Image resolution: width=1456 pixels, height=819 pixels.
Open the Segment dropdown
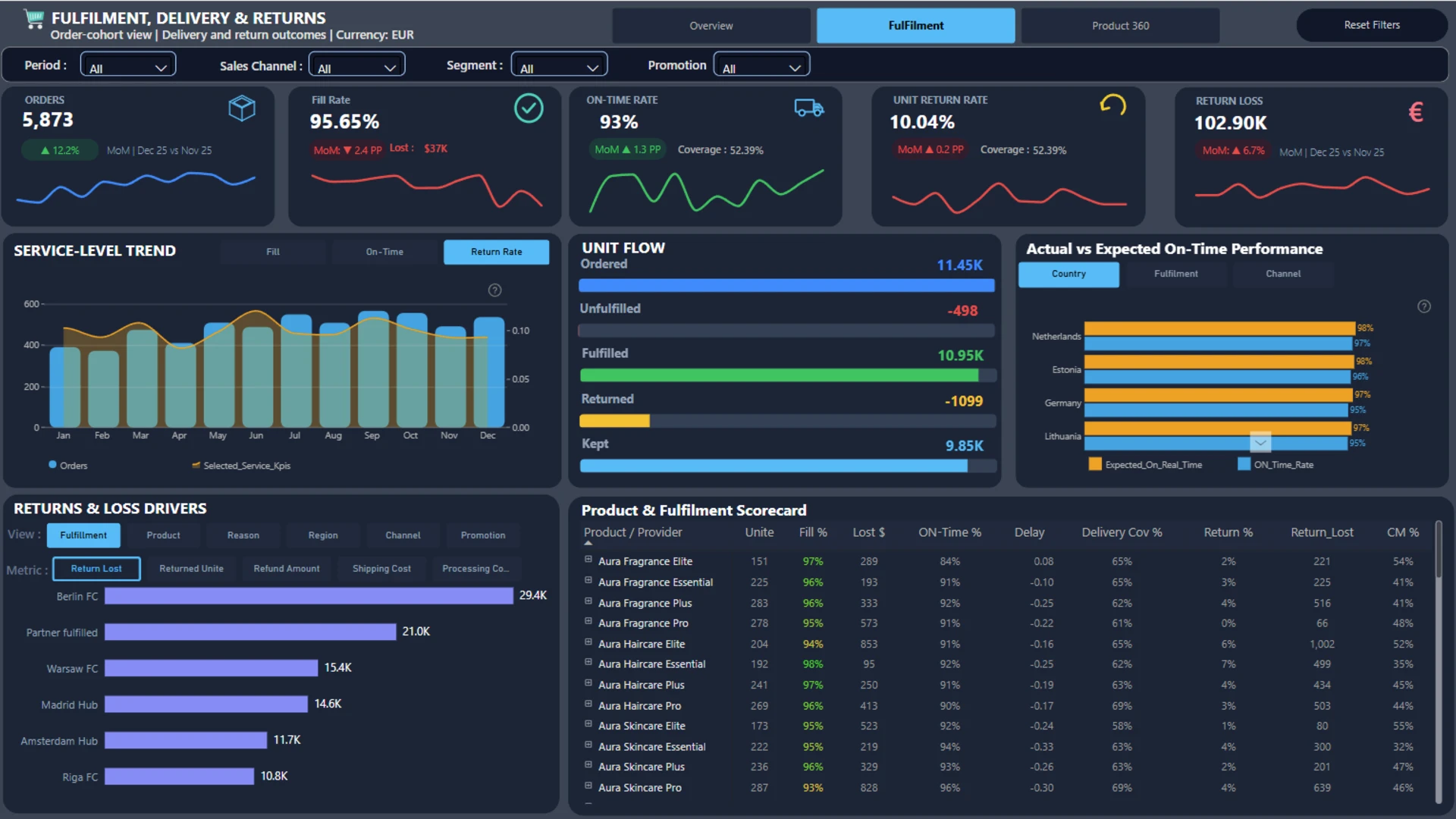(560, 66)
